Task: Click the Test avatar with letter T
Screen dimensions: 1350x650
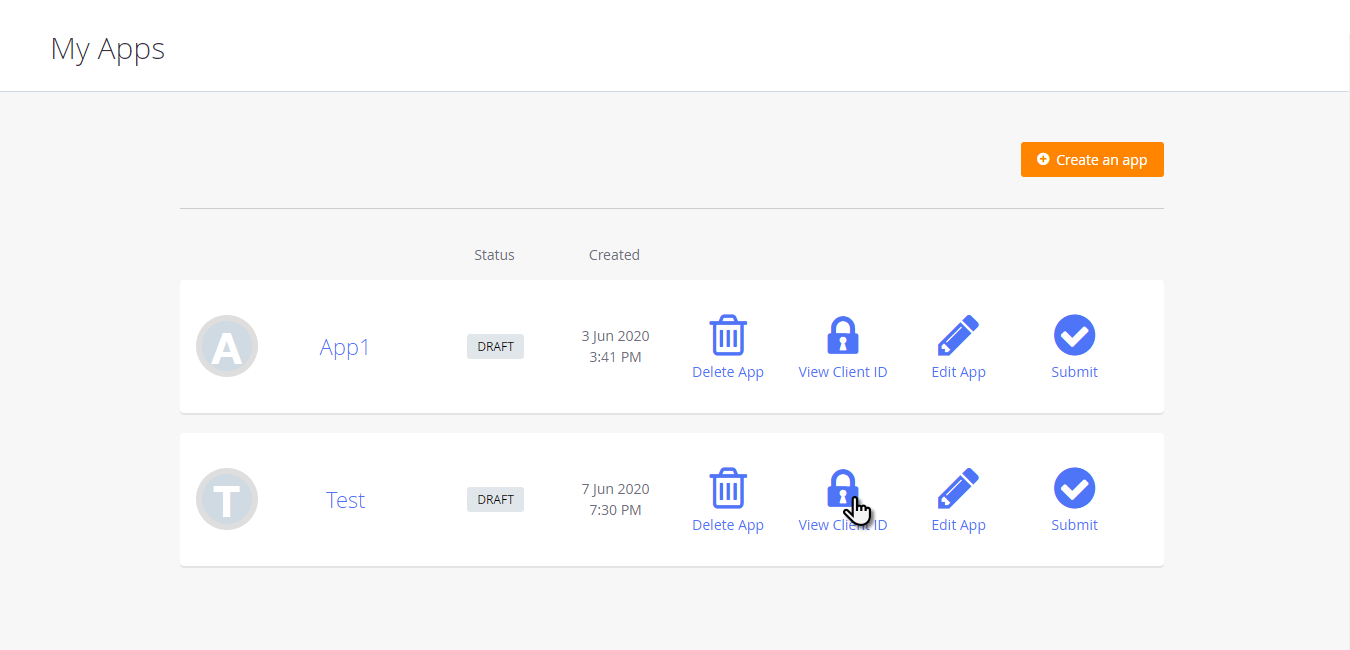Action: point(227,499)
